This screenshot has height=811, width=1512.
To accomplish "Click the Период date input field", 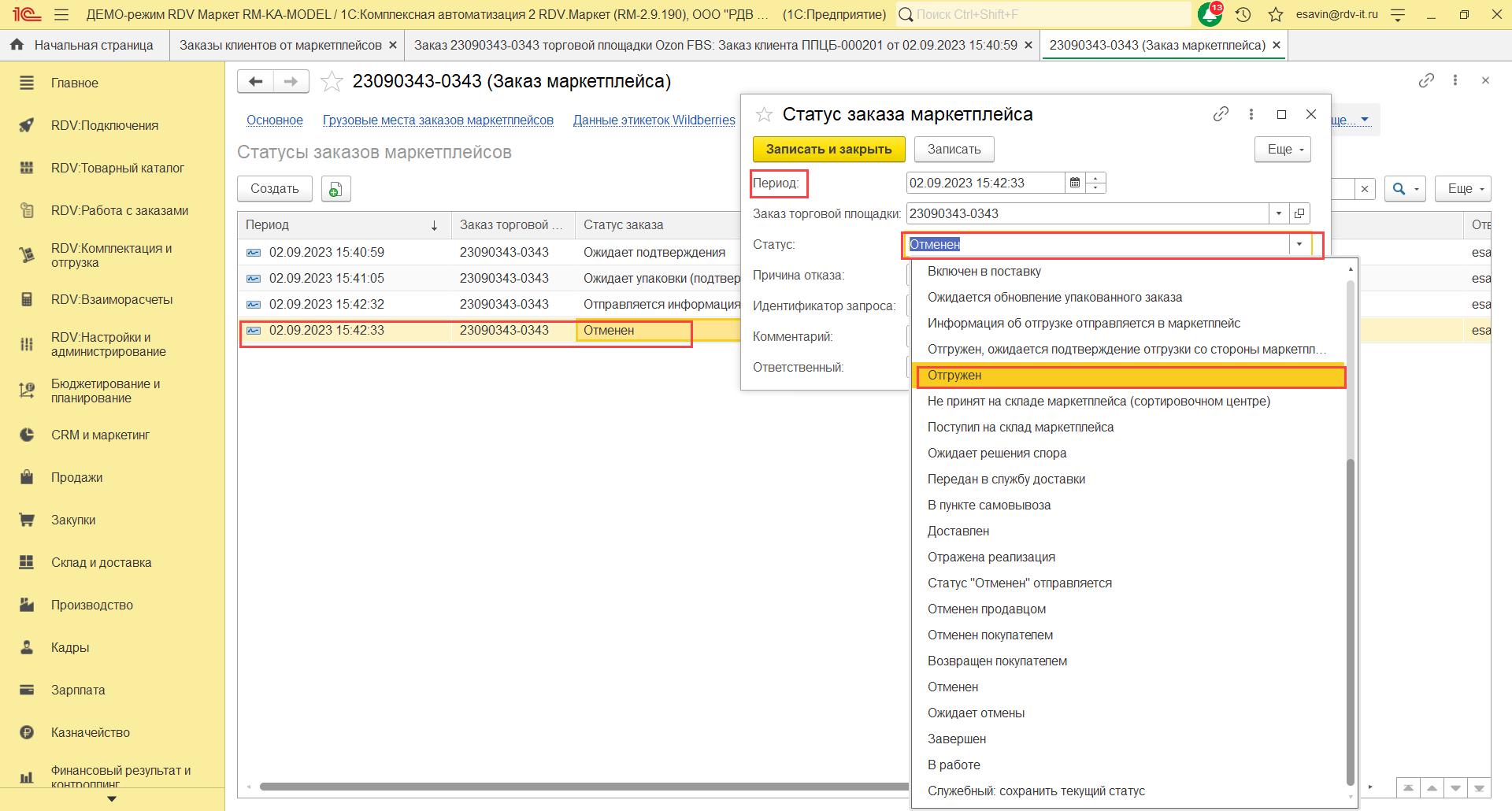I will [x=984, y=183].
